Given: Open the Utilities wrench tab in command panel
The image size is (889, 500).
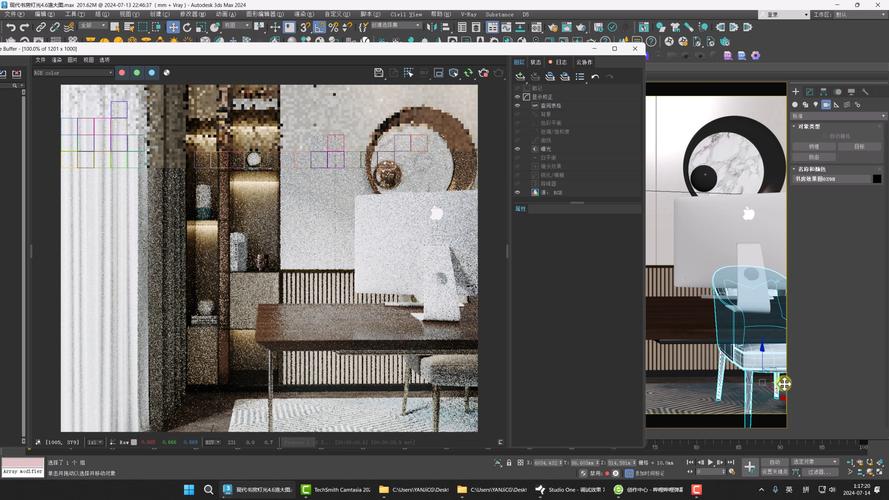Looking at the screenshot, I should 865,91.
